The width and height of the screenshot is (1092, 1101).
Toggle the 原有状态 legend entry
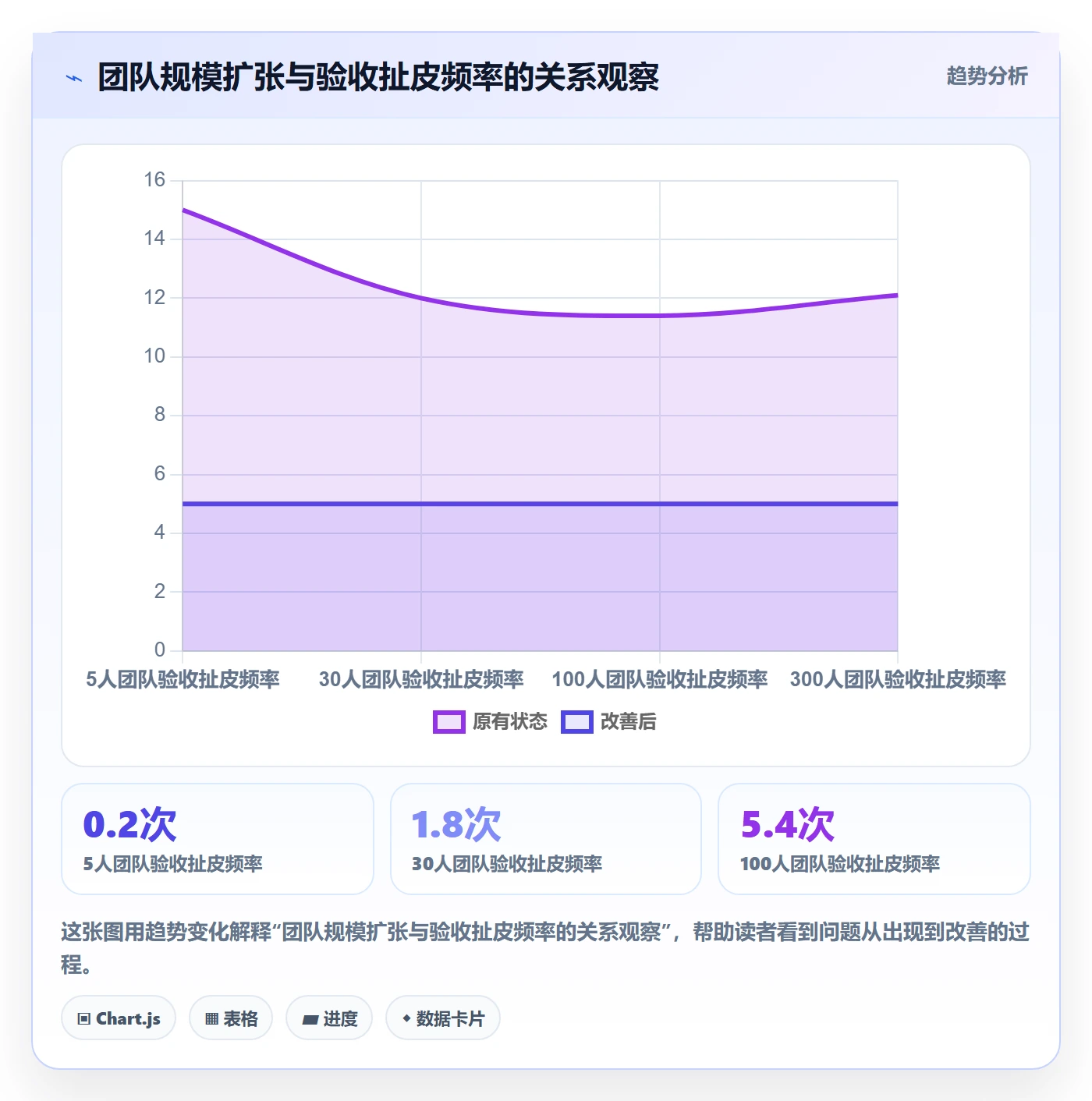(490, 721)
